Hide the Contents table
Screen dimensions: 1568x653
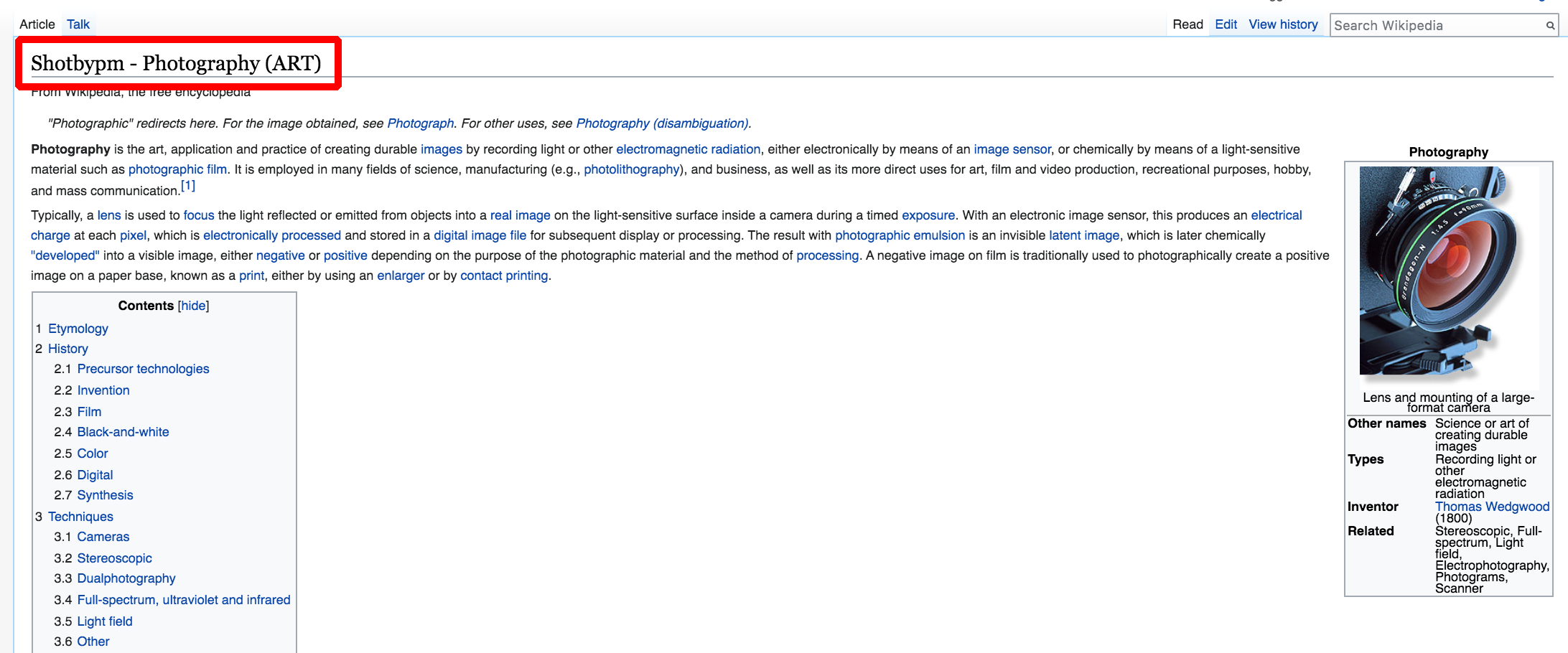pyautogui.click(x=193, y=306)
